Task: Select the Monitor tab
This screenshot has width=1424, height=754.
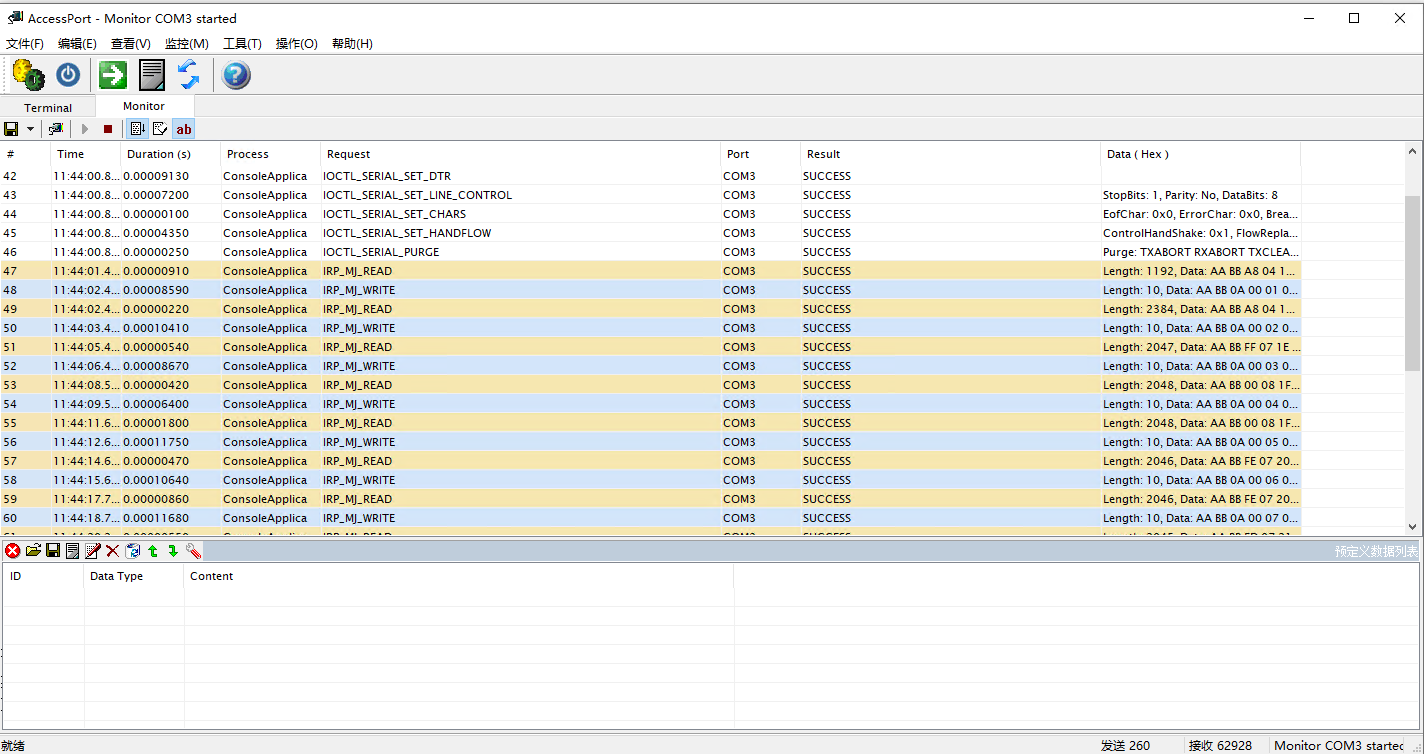Action: tap(144, 106)
